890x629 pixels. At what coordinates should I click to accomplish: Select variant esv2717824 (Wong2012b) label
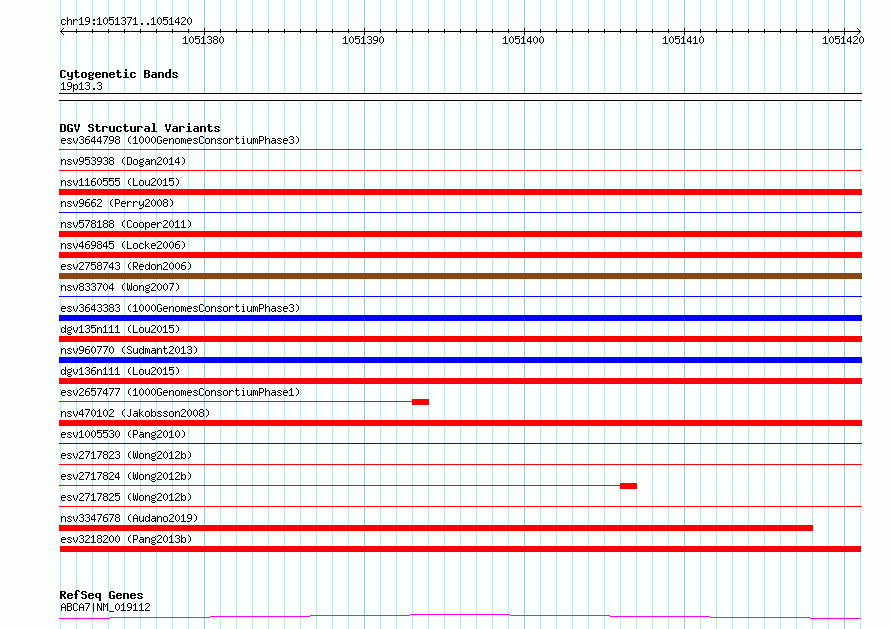pyautogui.click(x=126, y=476)
